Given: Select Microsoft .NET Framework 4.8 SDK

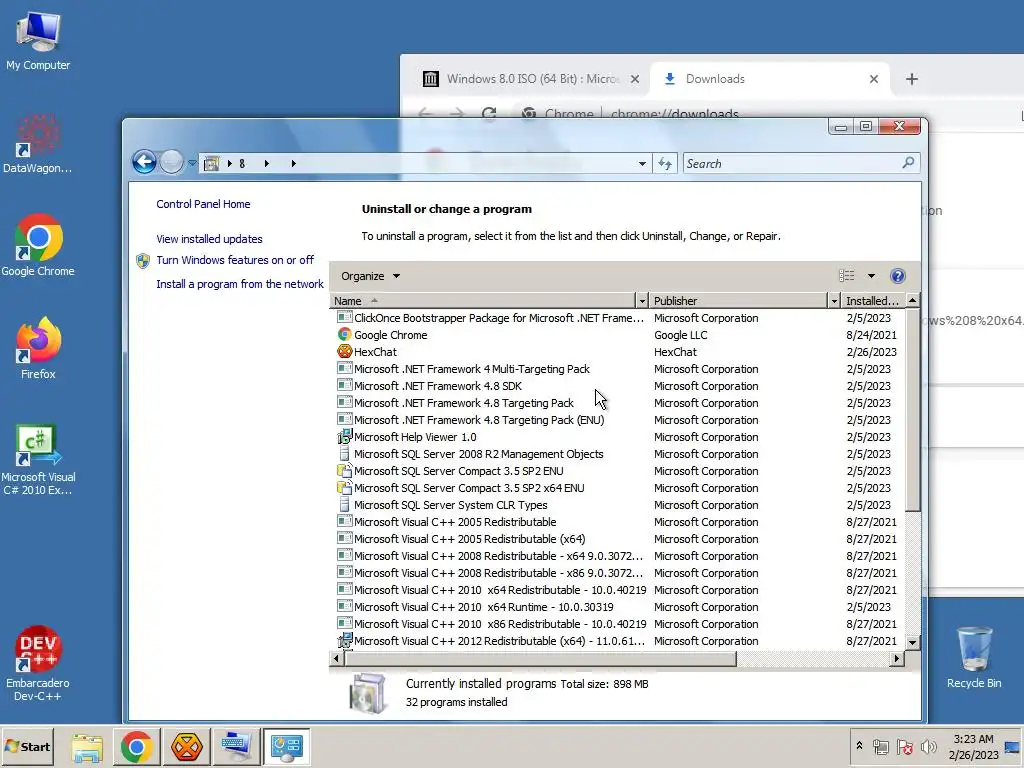Looking at the screenshot, I should click(x=618, y=386).
